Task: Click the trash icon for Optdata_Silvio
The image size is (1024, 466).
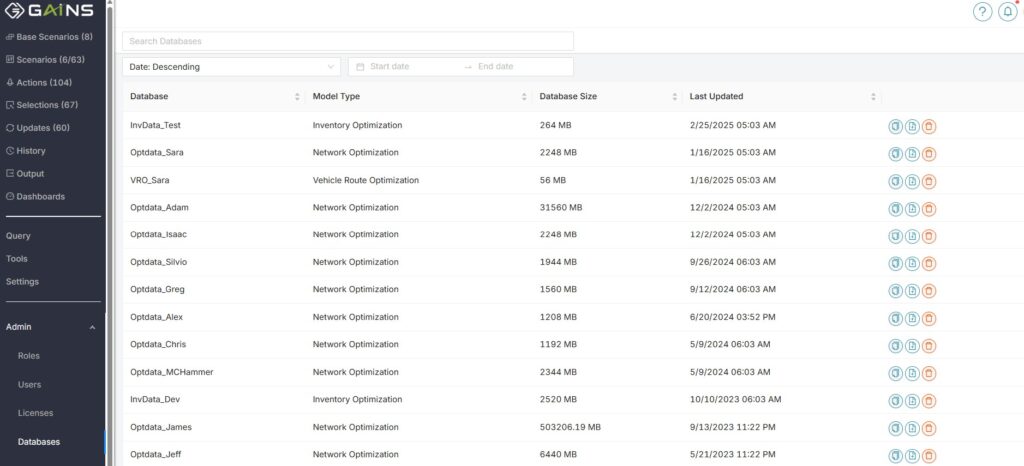Action: click(x=929, y=264)
